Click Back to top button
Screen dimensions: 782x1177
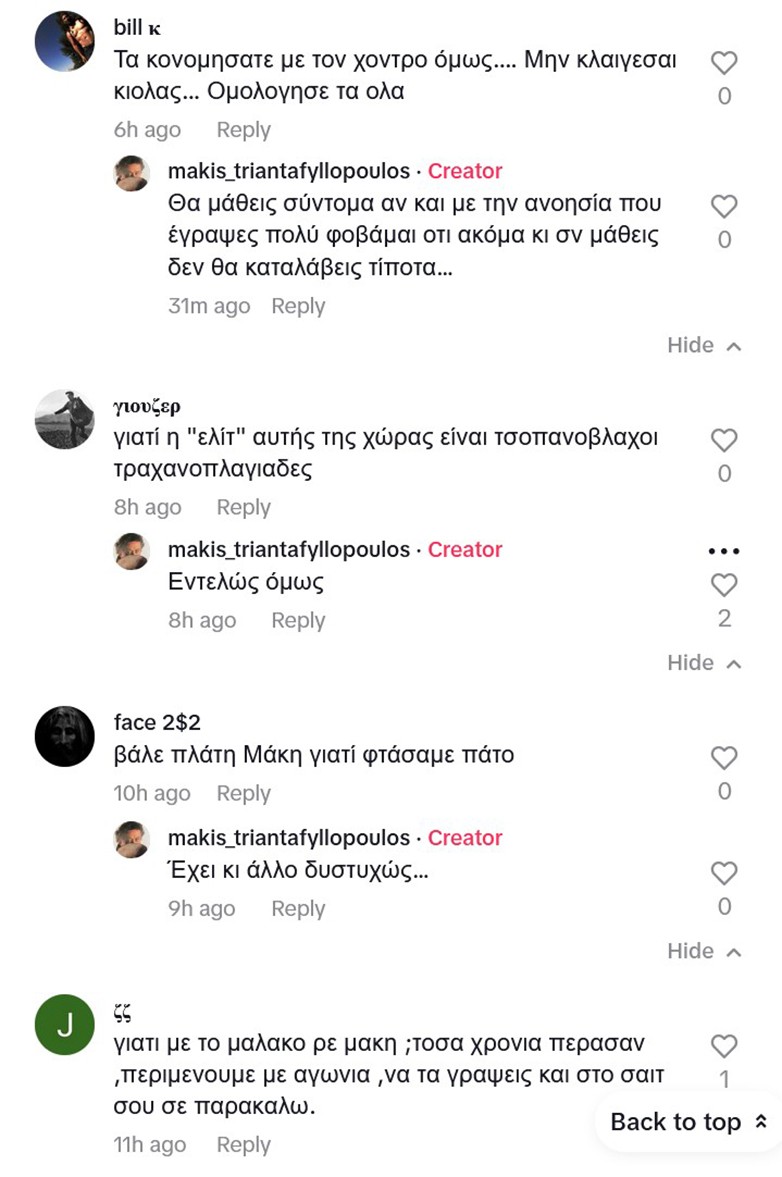pyautogui.click(x=688, y=1122)
